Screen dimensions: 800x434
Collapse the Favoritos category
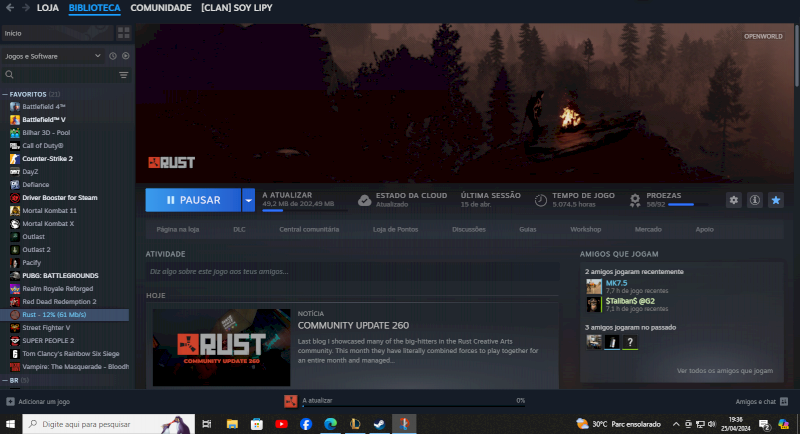tap(5, 94)
